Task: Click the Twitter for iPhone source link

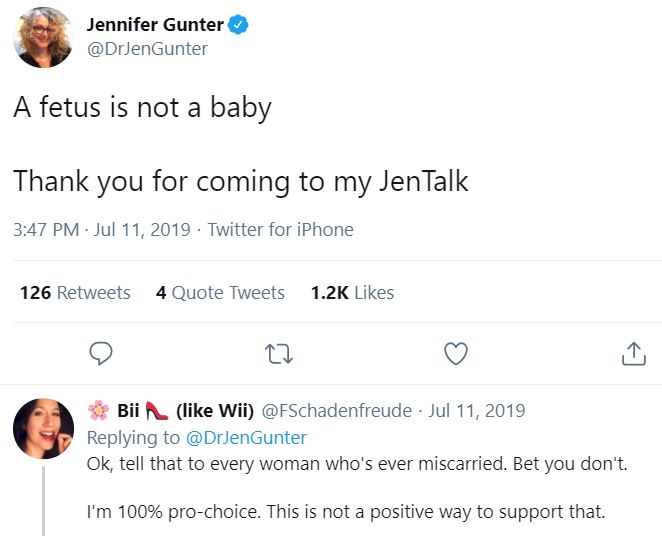Action: click(x=280, y=230)
